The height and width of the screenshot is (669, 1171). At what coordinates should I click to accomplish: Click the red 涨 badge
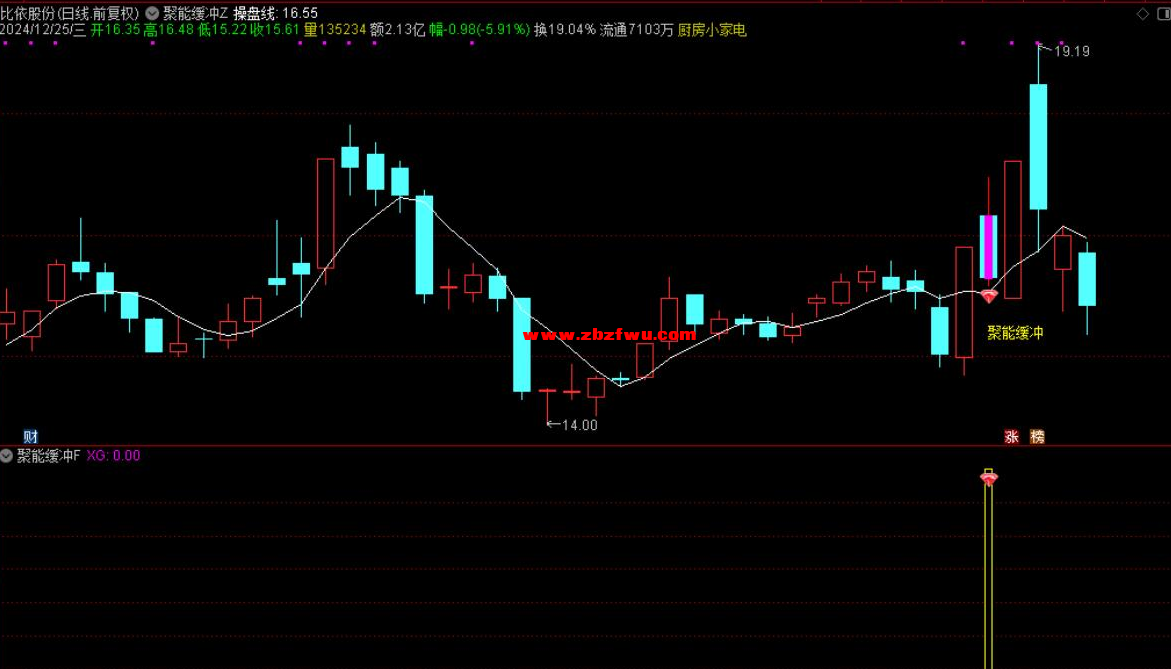[x=1012, y=437]
